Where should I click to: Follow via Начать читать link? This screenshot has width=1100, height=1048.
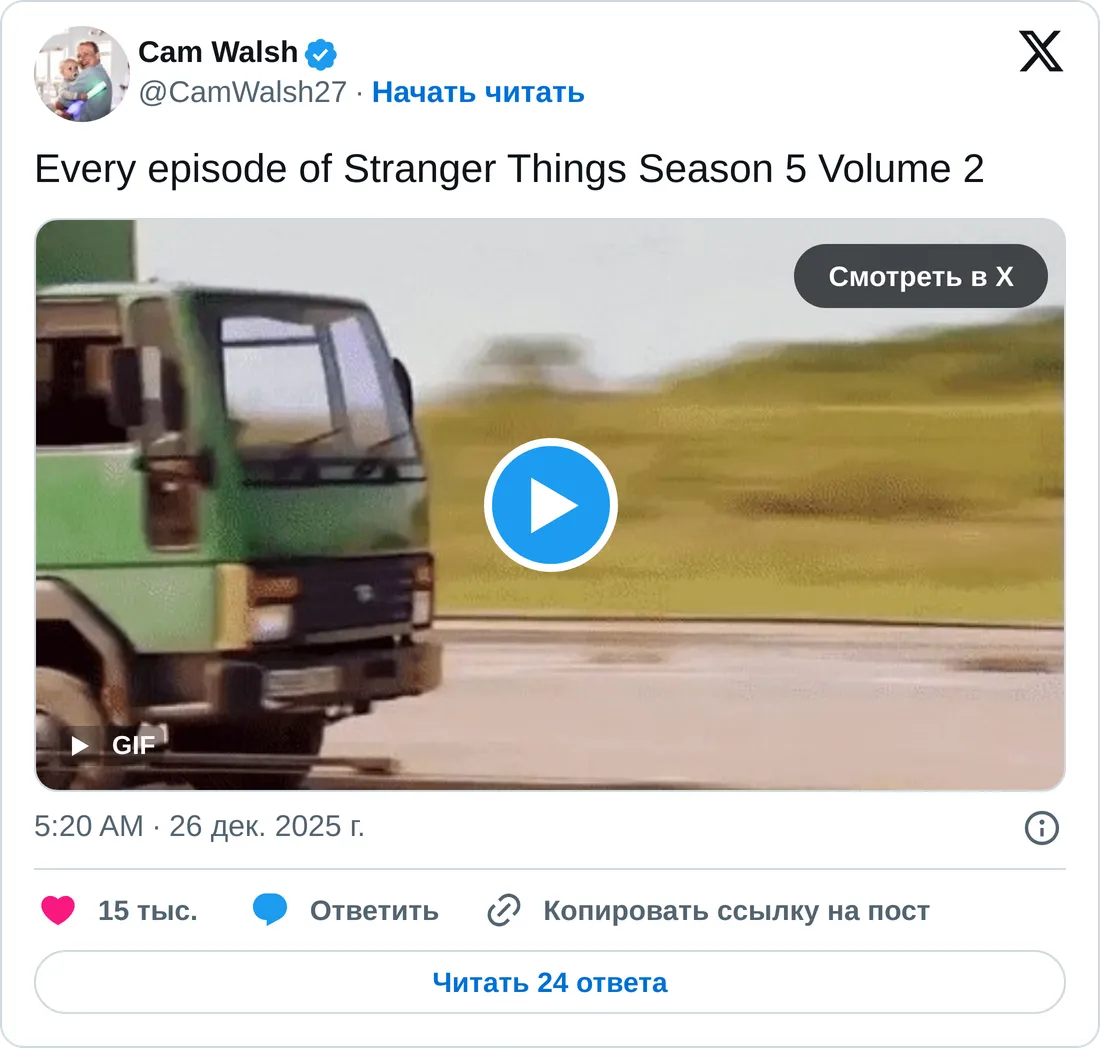coord(478,92)
